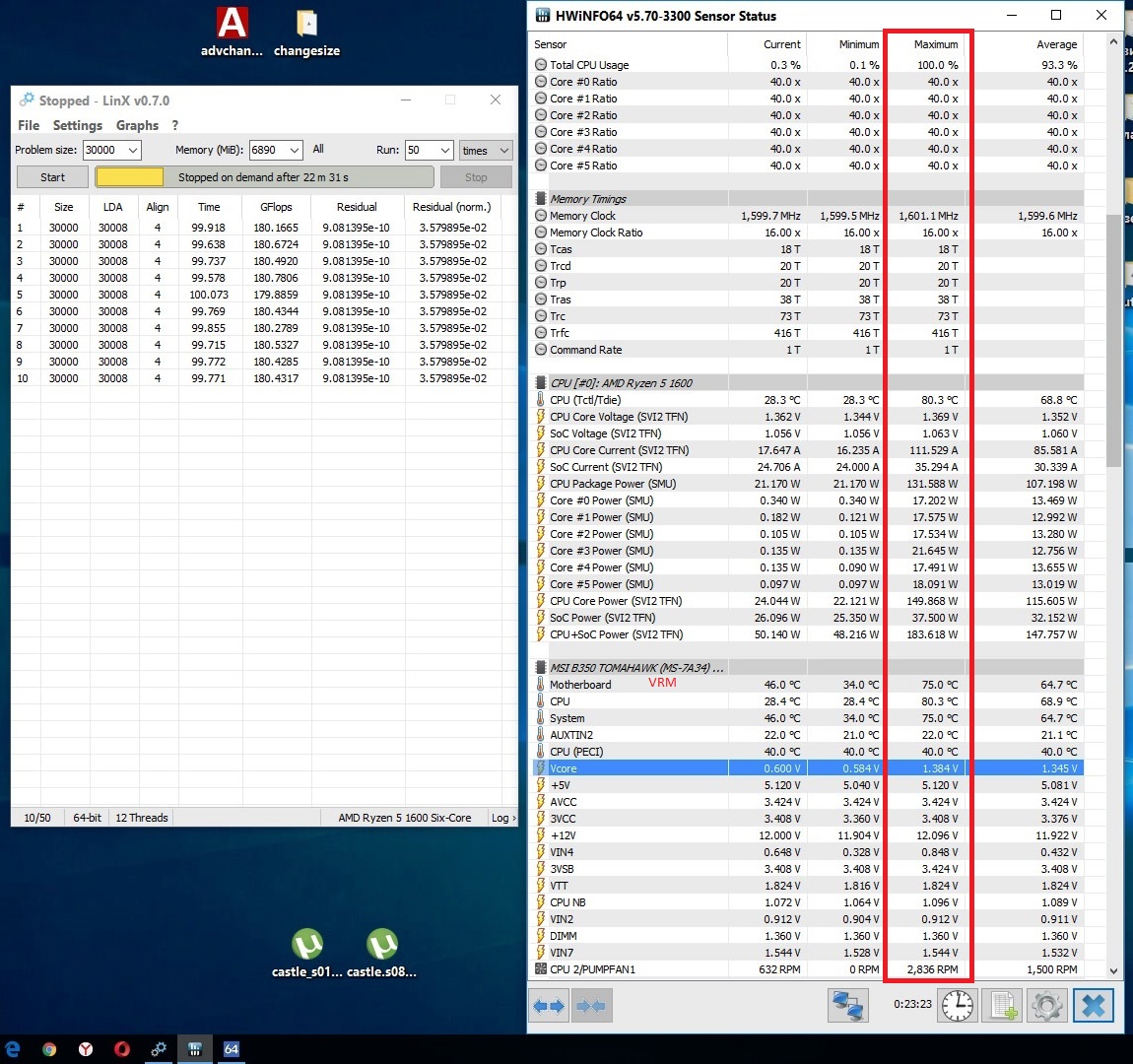The height and width of the screenshot is (1064, 1133).
Task: Open HWiNFO sensor settings gear icon
Action: click(1047, 1006)
